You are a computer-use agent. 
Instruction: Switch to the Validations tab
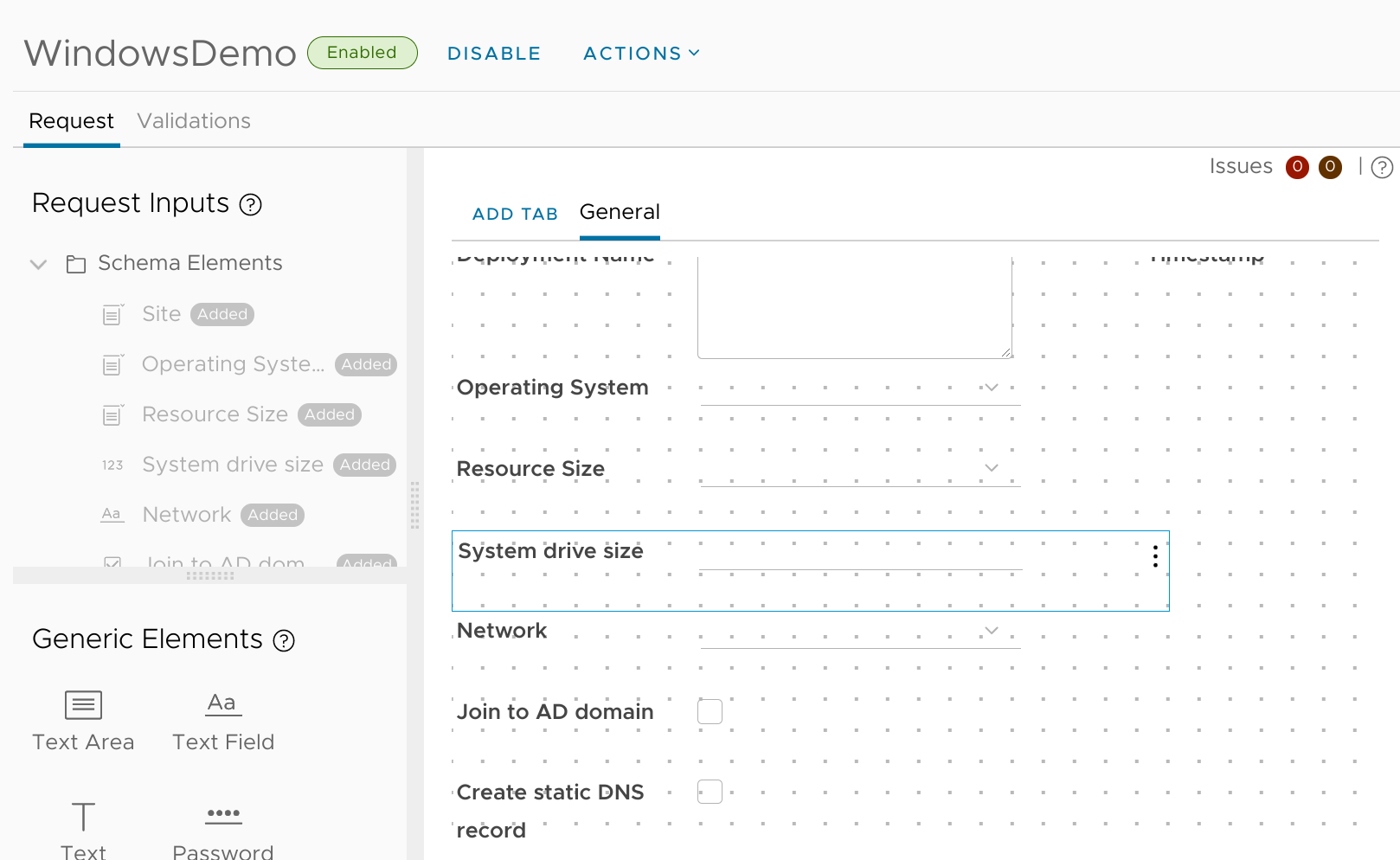click(194, 121)
